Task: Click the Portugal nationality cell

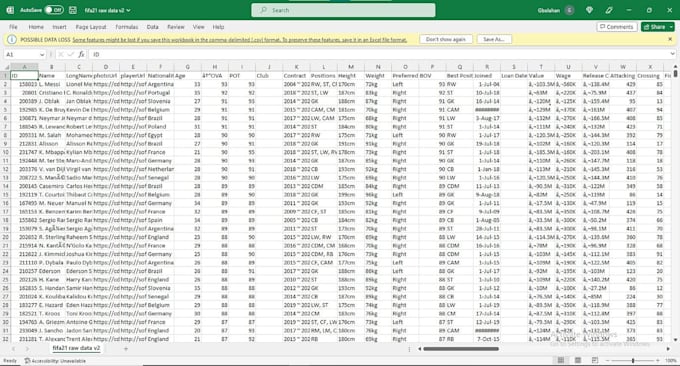Action: coord(160,92)
